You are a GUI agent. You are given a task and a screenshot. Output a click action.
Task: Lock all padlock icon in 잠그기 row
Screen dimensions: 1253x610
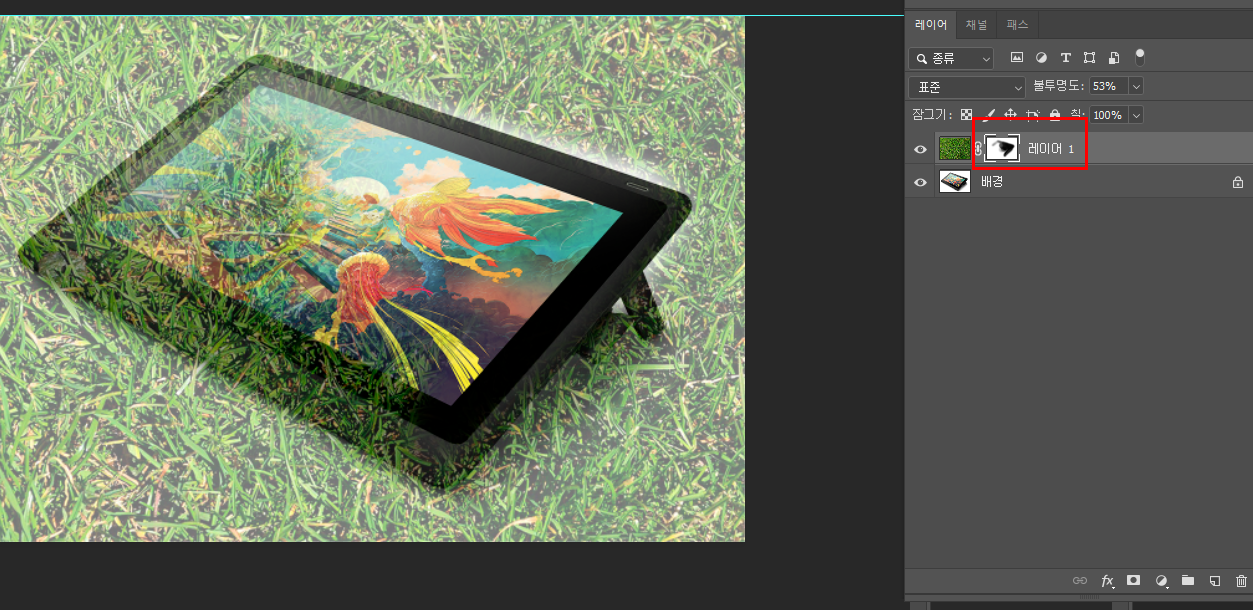click(1054, 115)
